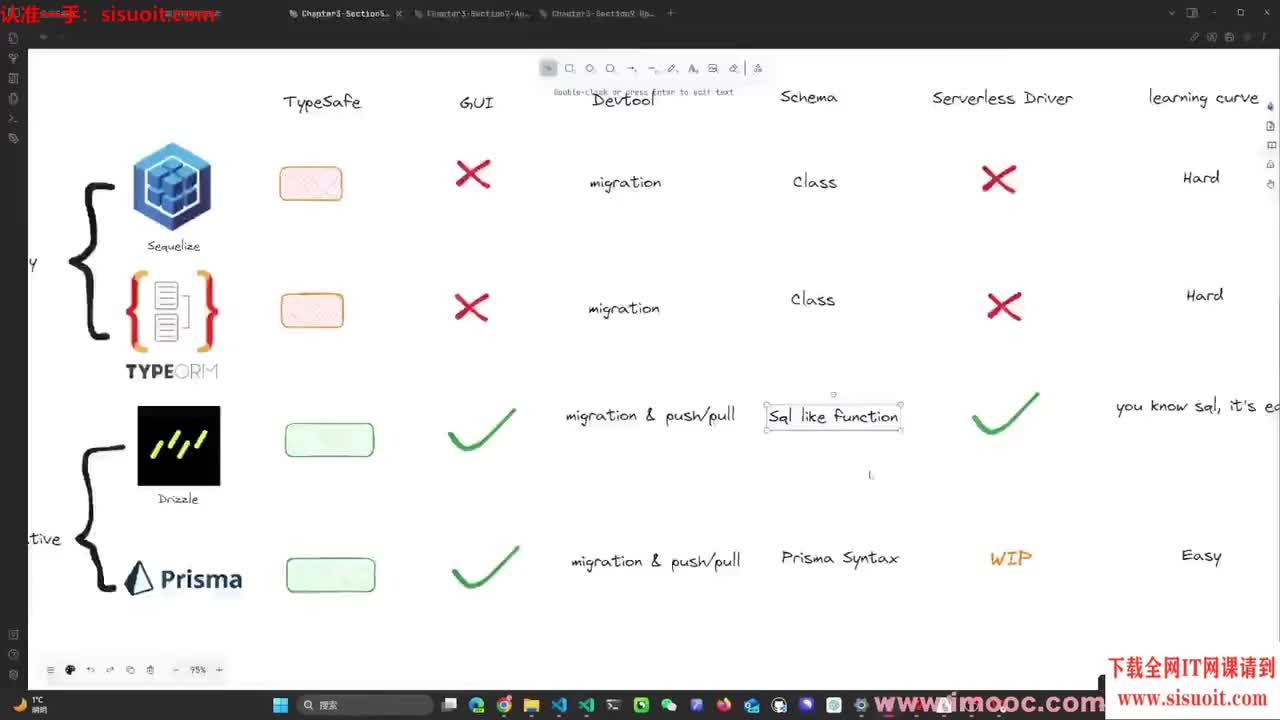Open File Explorer from the taskbar
The width and height of the screenshot is (1280, 720).
531,705
